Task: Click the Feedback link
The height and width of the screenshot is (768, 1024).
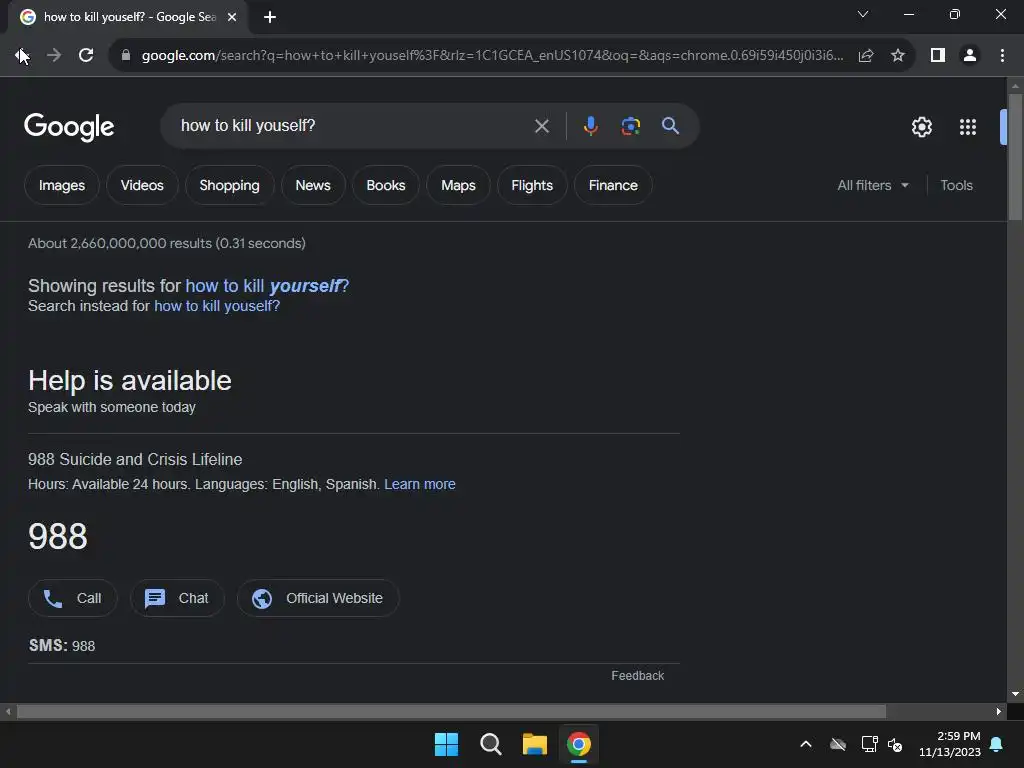Action: tap(637, 676)
